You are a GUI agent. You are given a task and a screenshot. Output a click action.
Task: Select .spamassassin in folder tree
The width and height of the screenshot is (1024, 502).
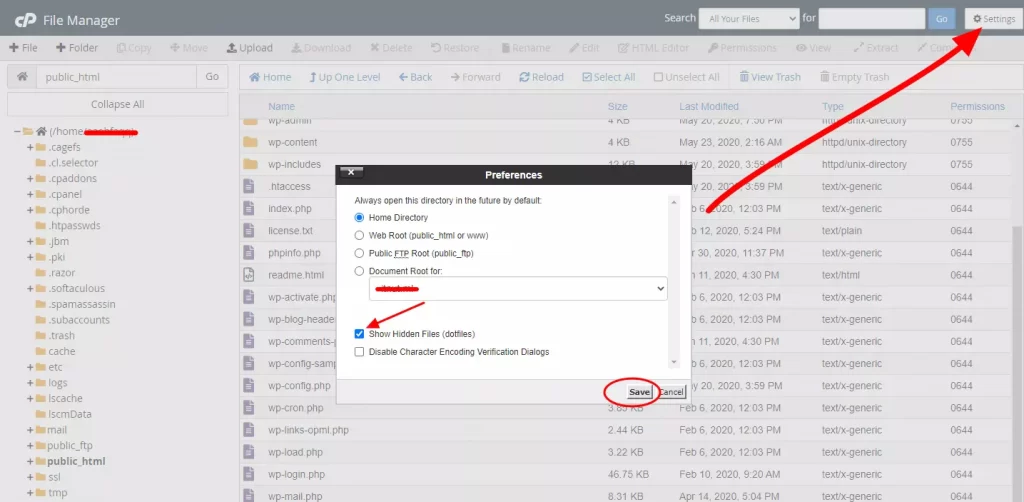(x=82, y=304)
